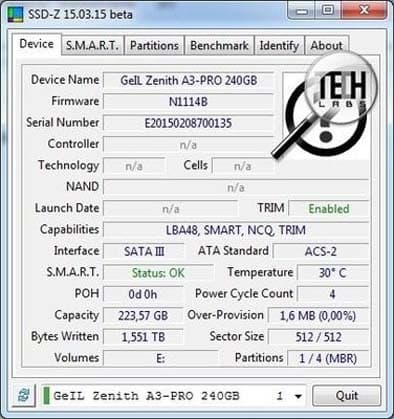
Task: Click the Firmware value N1114B field
Action: coord(189,102)
